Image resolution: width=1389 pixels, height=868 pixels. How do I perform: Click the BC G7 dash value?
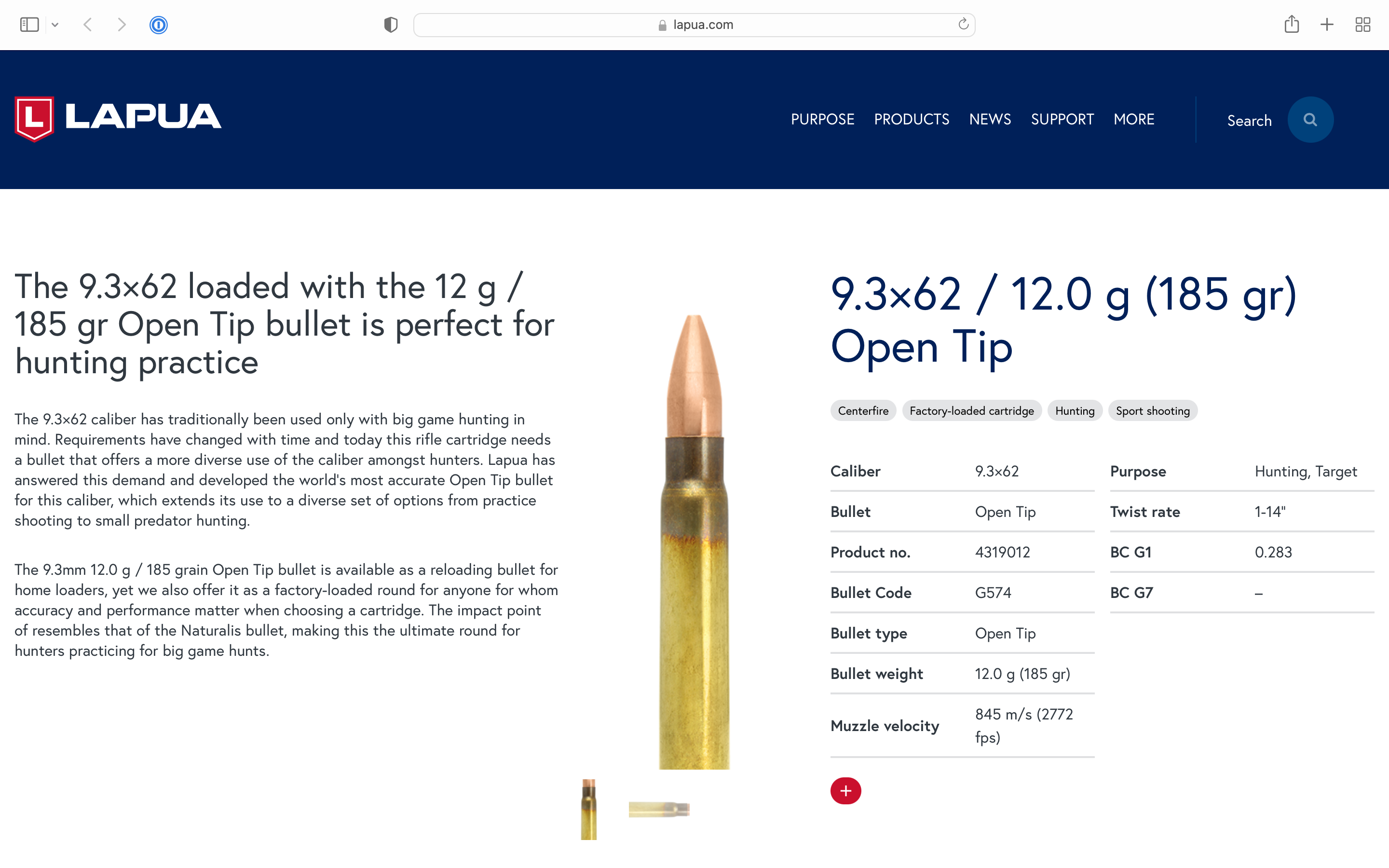click(1258, 593)
